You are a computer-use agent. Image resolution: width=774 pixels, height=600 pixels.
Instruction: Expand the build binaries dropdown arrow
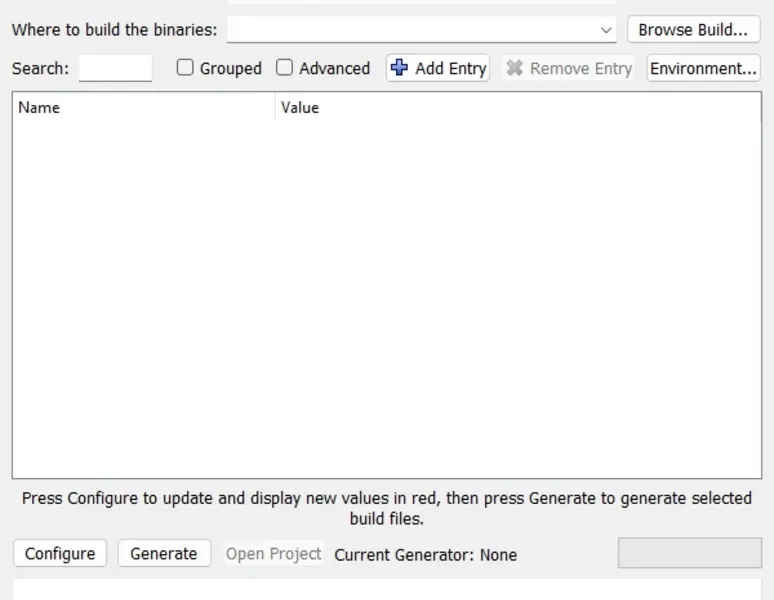click(606, 30)
